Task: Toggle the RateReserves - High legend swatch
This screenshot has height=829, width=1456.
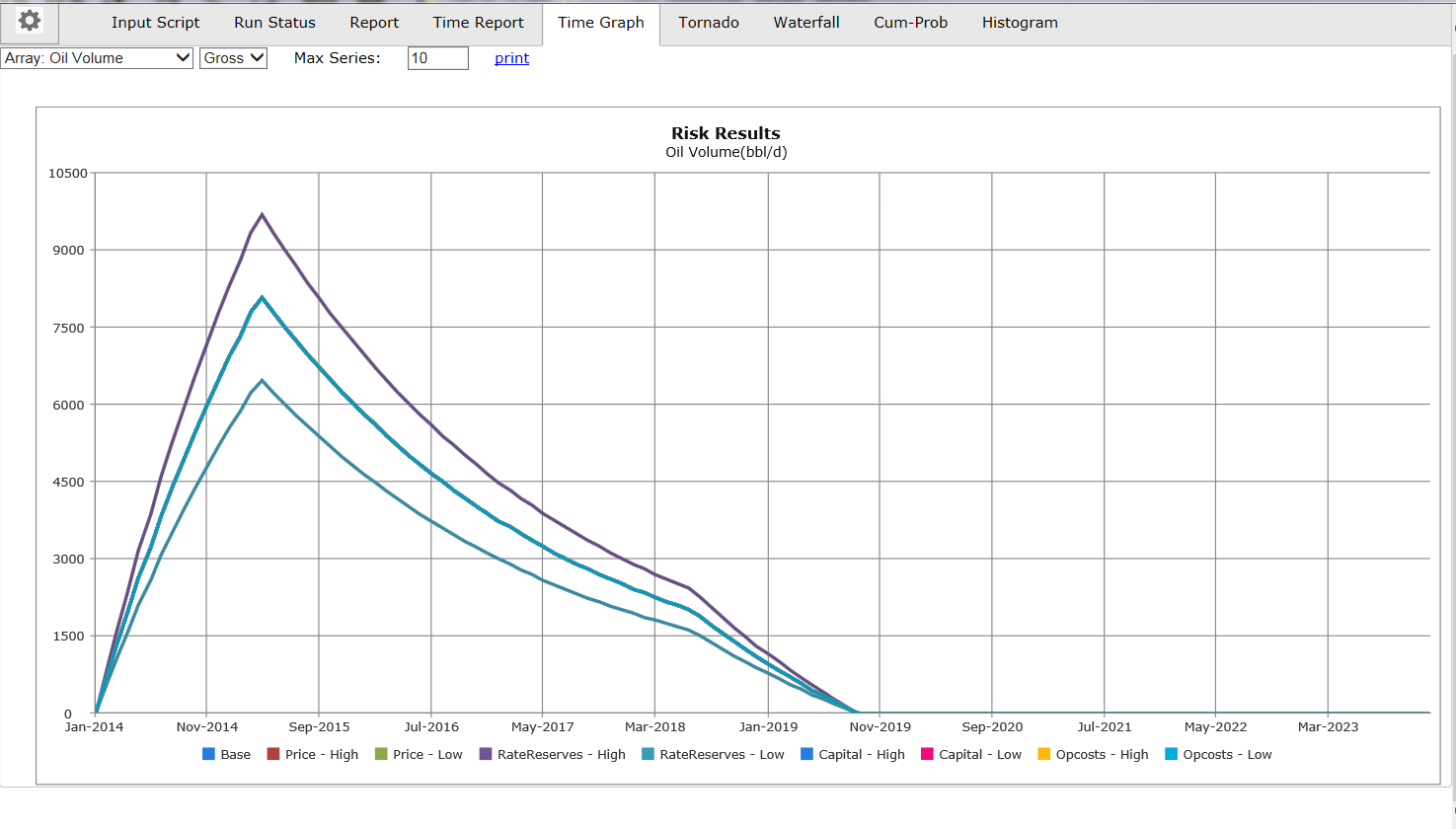Action: tap(486, 754)
